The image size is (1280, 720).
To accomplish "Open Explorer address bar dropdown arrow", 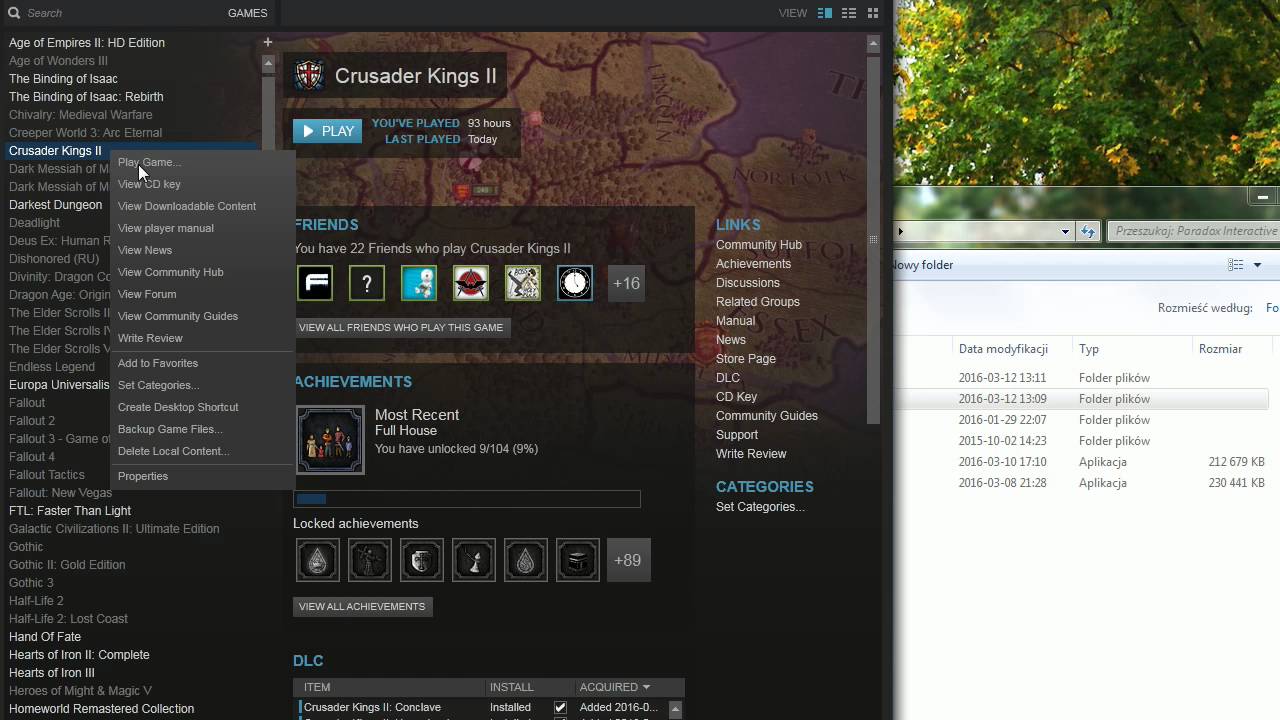I will (1065, 231).
